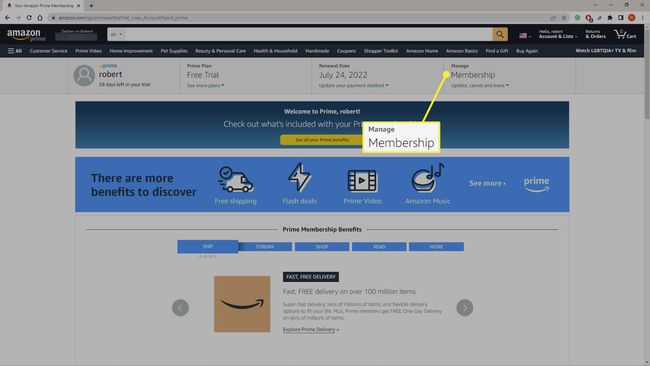Click the search magnifier button
Image resolution: width=650 pixels, height=366 pixels.
coord(500,34)
